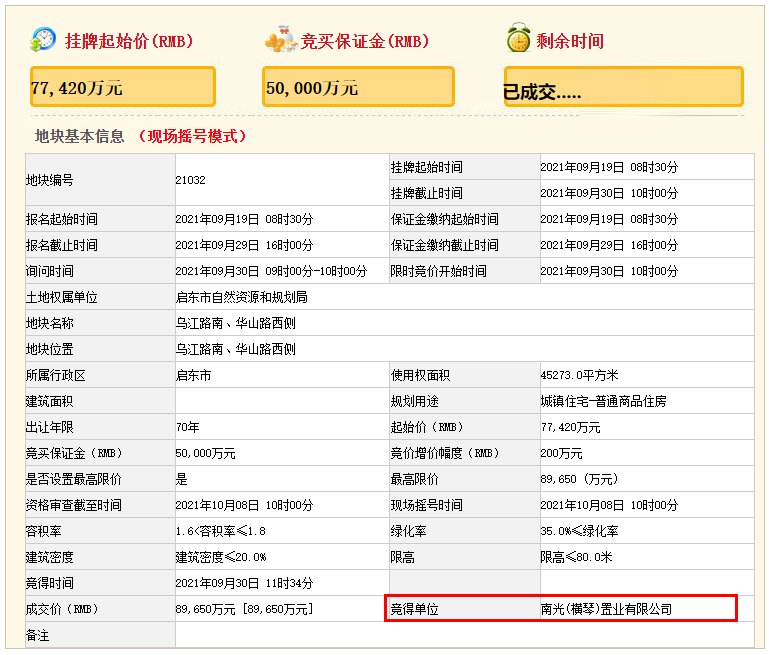This screenshot has height=655, width=769.
Task: Select 建筑密度≤20.0% value
Action: click(221, 557)
